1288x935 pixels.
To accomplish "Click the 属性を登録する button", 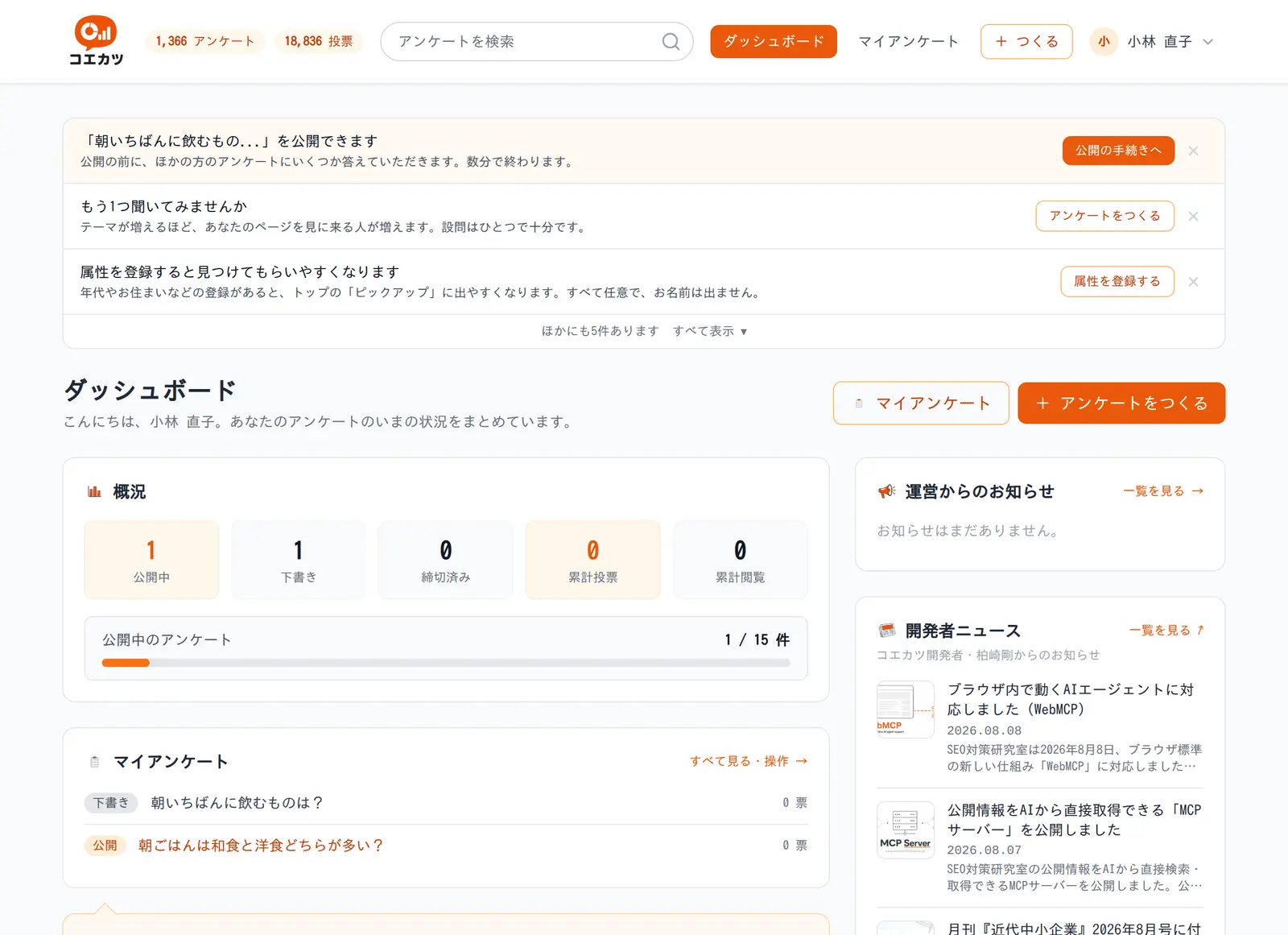I will click(x=1117, y=281).
